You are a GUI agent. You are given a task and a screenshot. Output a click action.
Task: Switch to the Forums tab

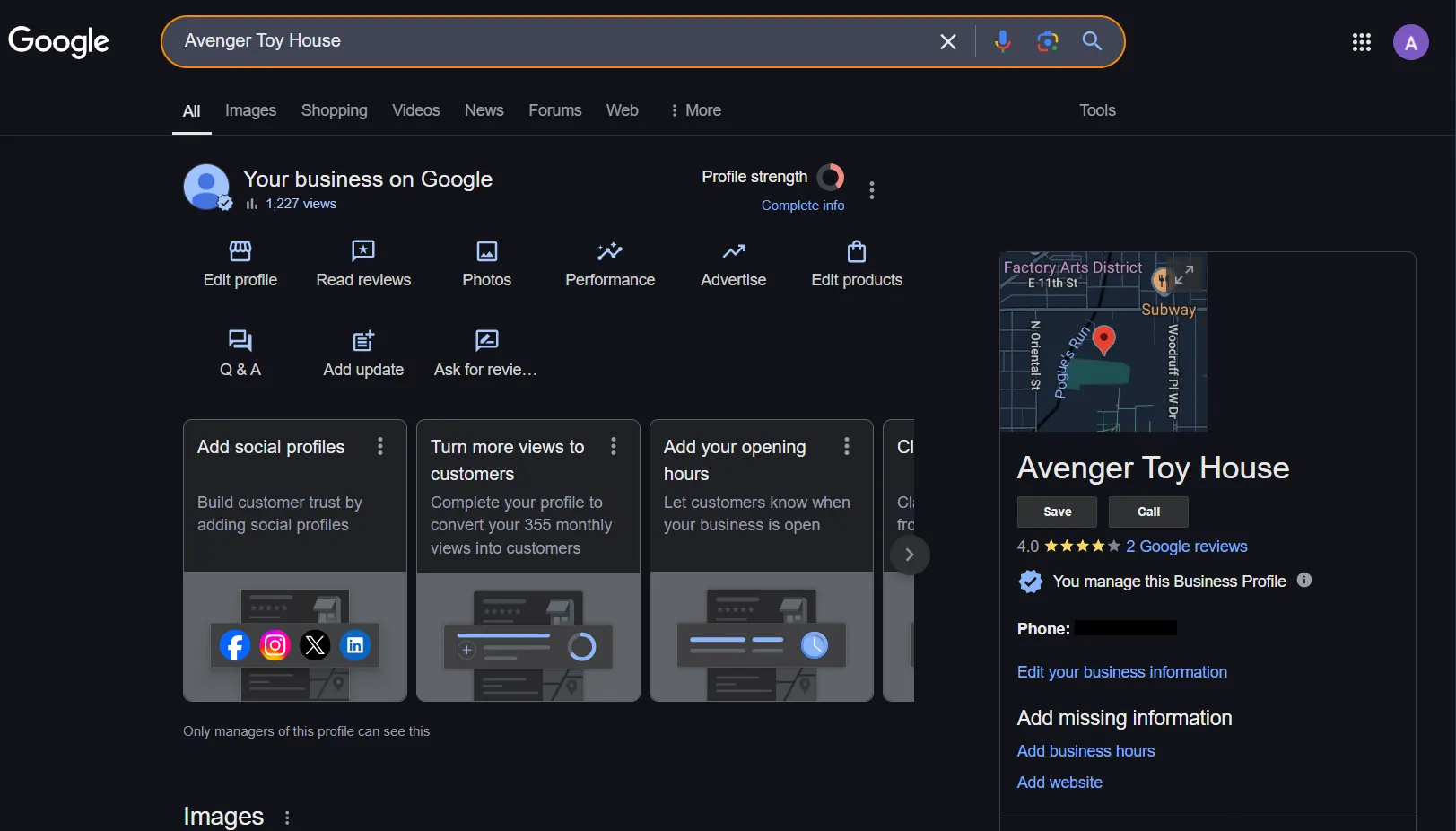[554, 110]
